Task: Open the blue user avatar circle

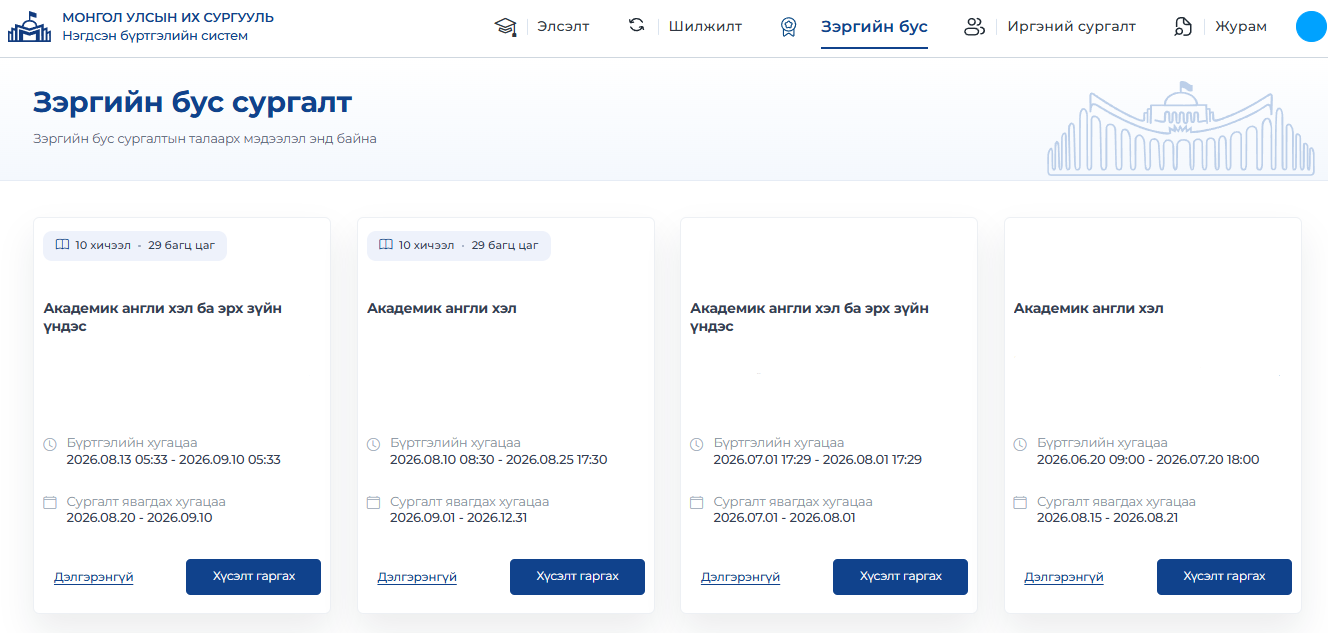Action: [x=1311, y=27]
